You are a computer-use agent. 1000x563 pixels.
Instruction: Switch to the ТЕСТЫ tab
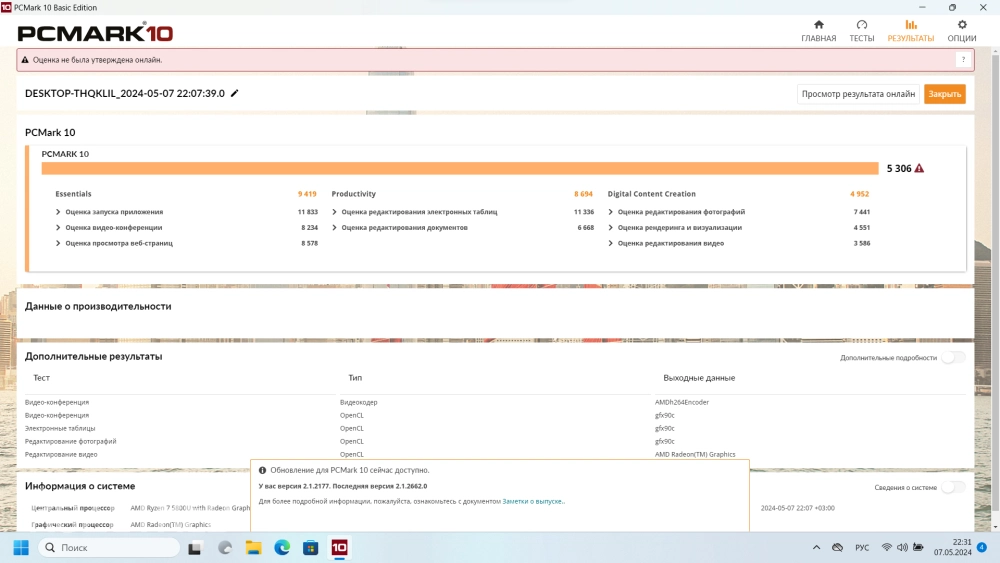(862, 31)
